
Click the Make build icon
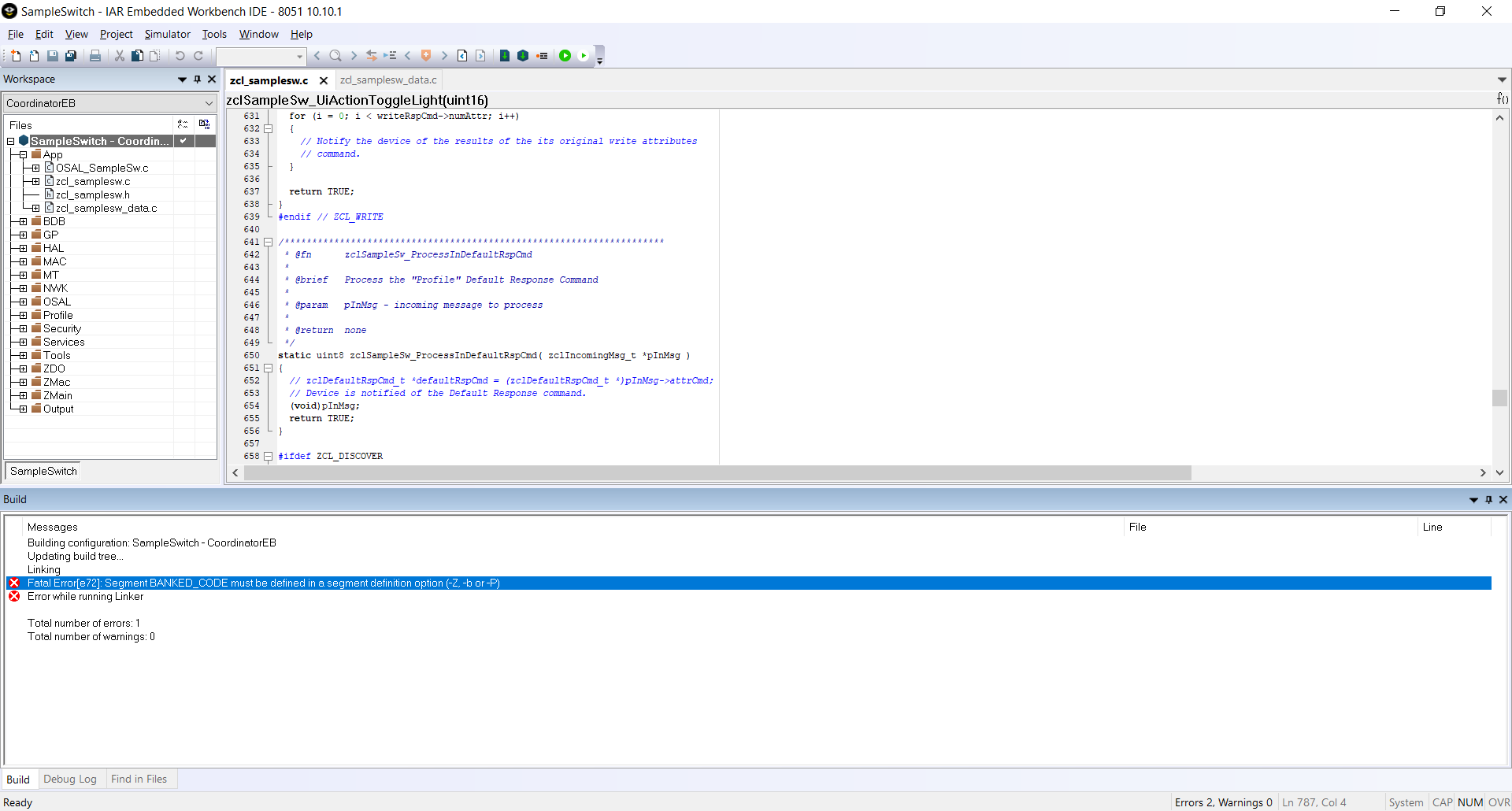click(523, 56)
